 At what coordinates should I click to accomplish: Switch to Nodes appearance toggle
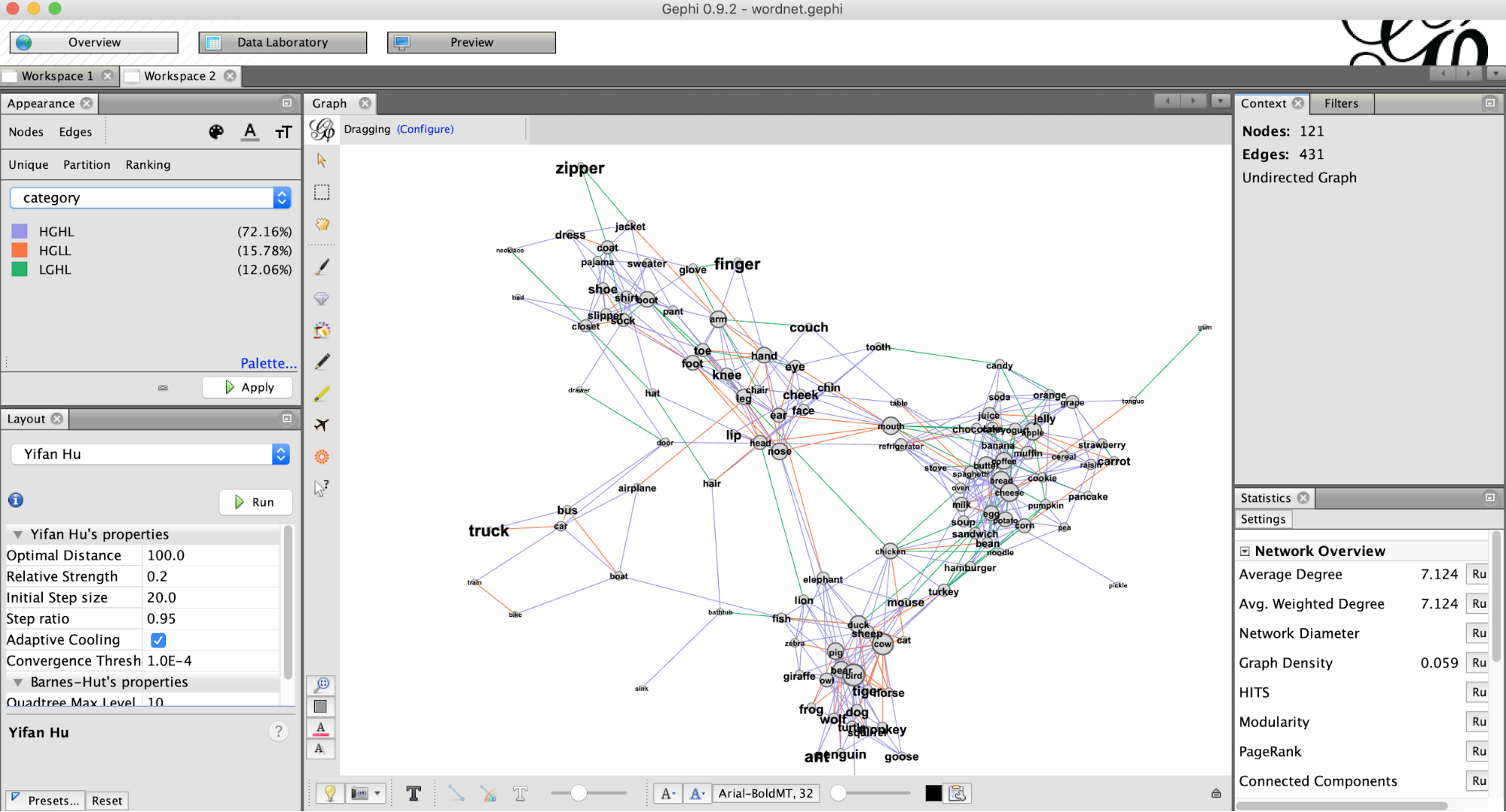pos(26,132)
